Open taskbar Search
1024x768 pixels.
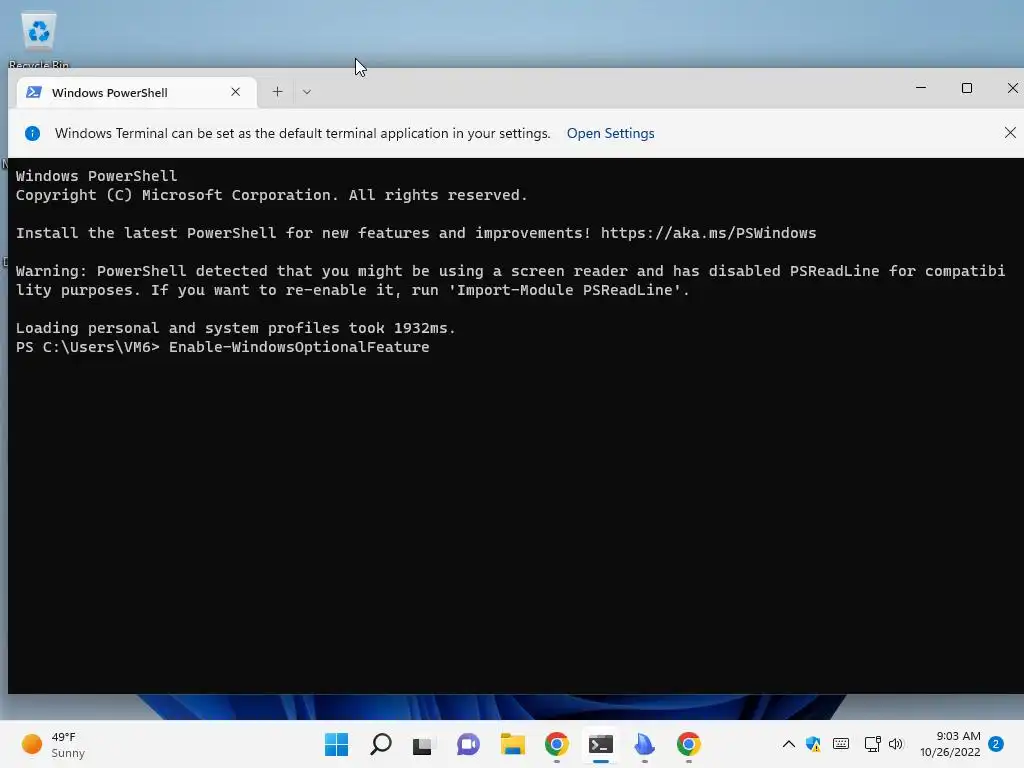(381, 744)
